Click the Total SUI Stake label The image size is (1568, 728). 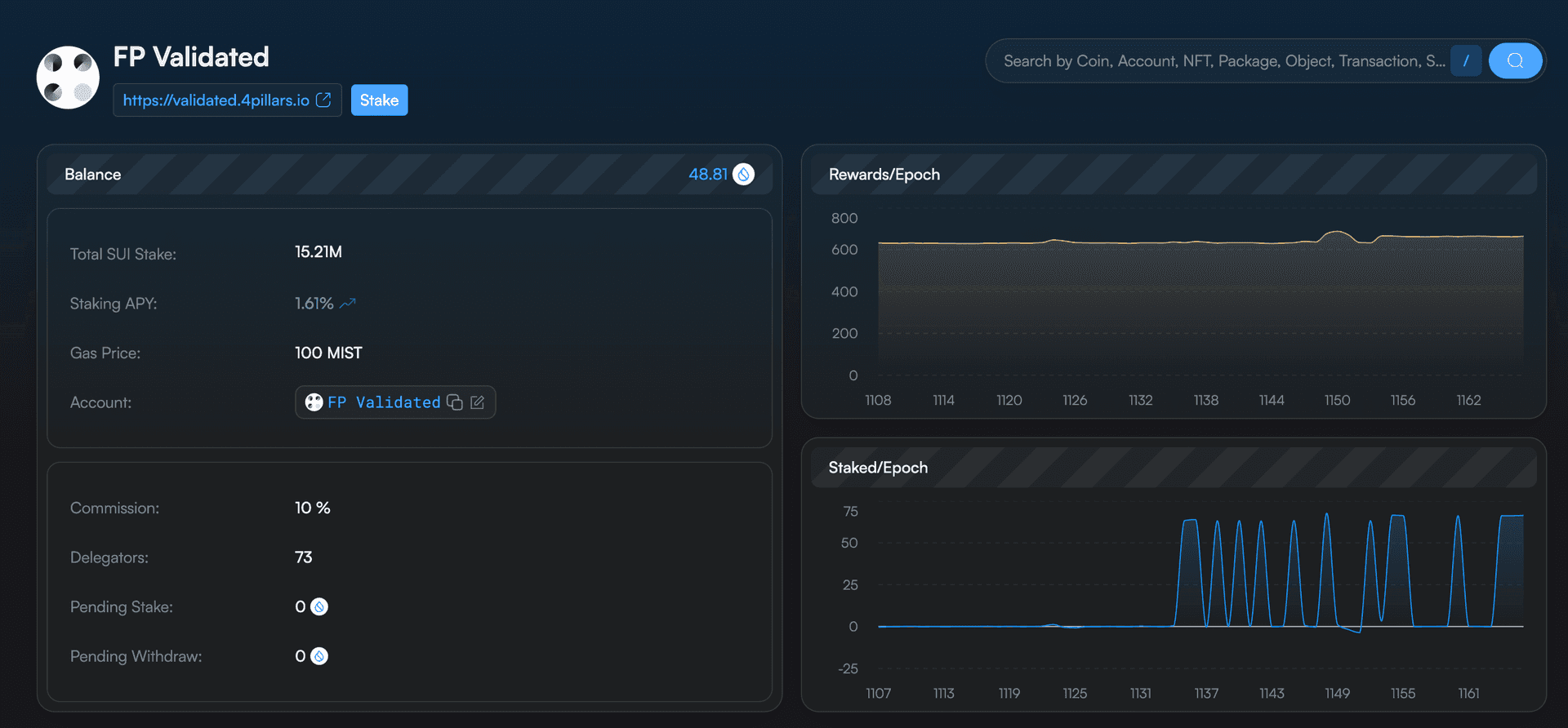pos(123,255)
